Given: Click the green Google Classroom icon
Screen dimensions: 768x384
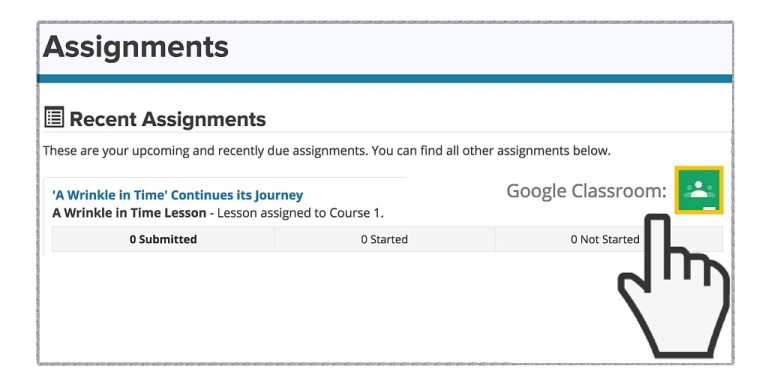Looking at the screenshot, I should point(698,190).
